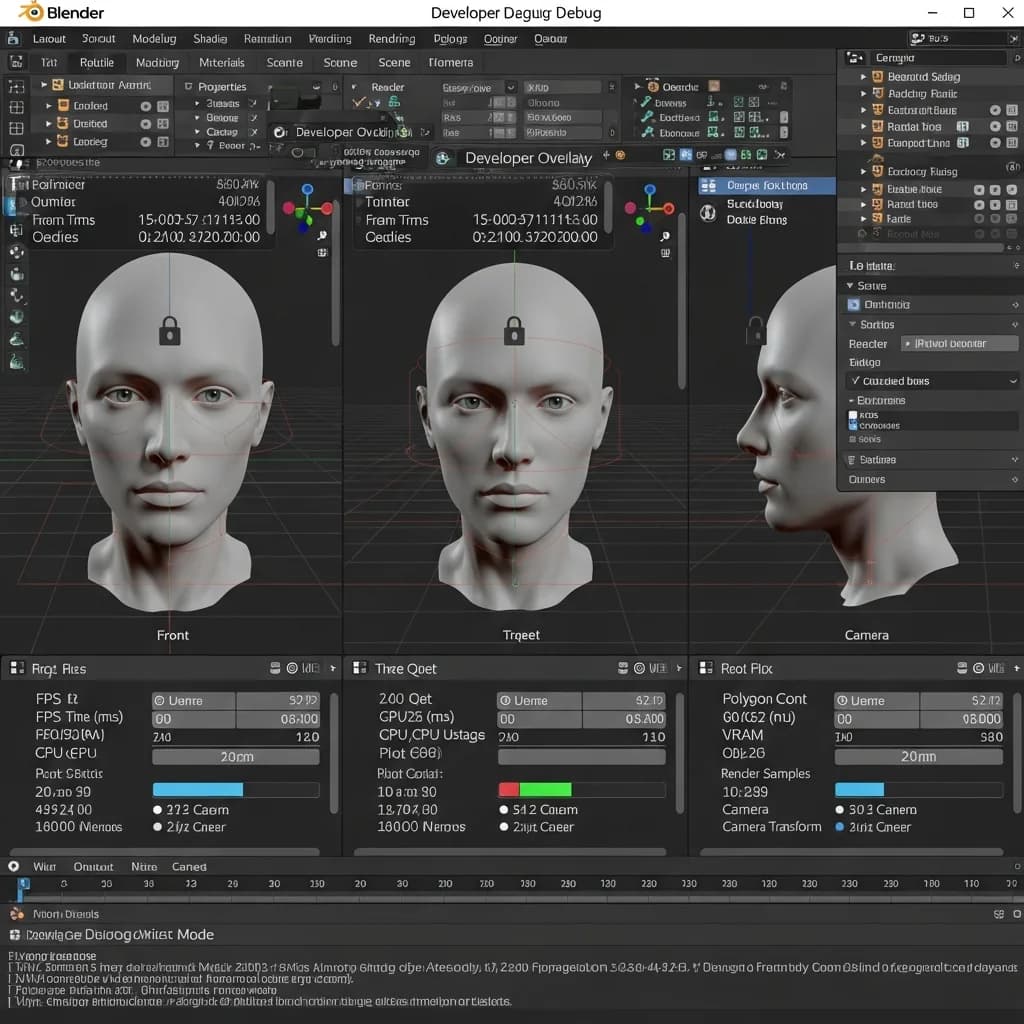Viewport: 1024px width, 1024px height.
Task: Expand the Properties panel header
Action: pyautogui.click(x=188, y=86)
